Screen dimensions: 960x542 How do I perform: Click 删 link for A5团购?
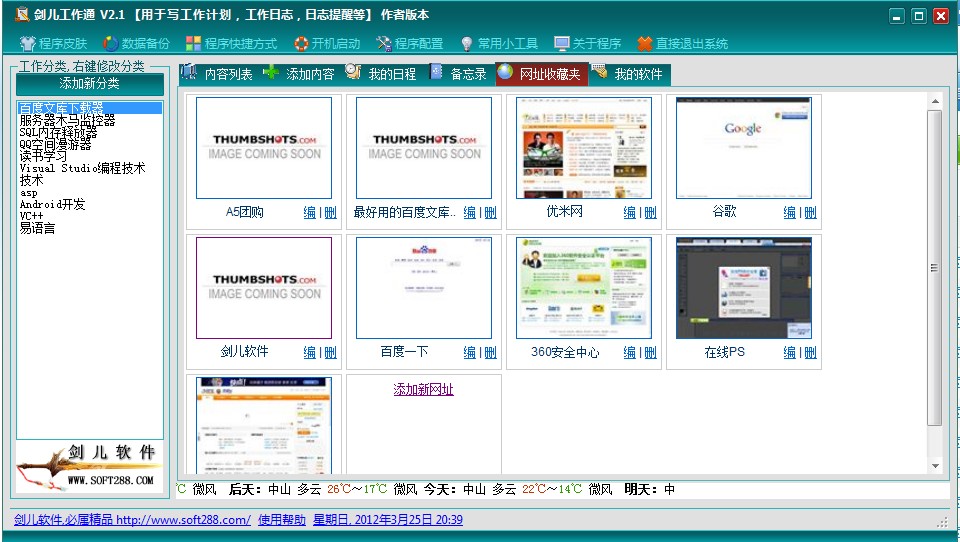pyautogui.click(x=331, y=213)
